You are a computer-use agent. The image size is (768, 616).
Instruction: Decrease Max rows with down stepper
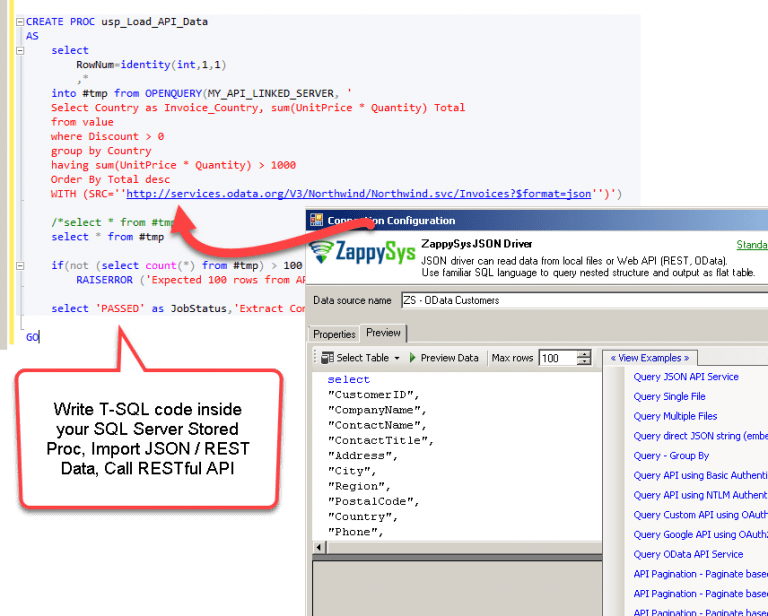(584, 361)
